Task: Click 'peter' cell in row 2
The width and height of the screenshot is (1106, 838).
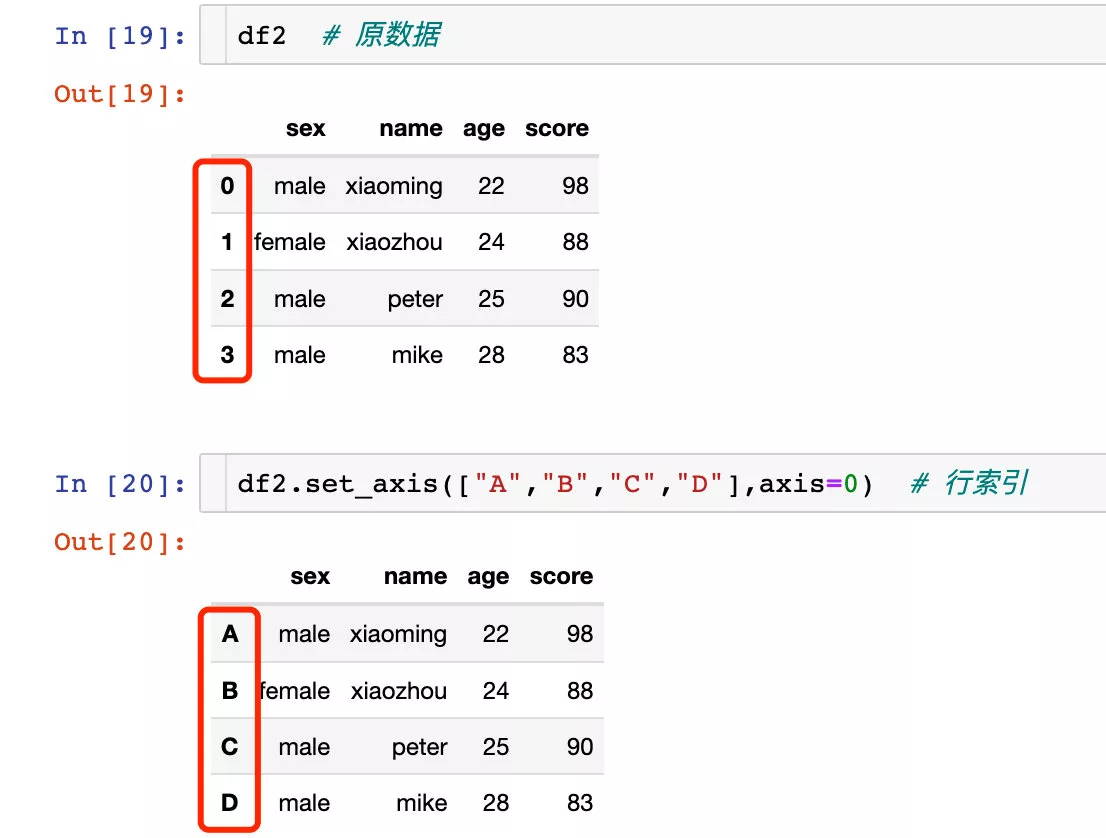Action: [x=415, y=300]
